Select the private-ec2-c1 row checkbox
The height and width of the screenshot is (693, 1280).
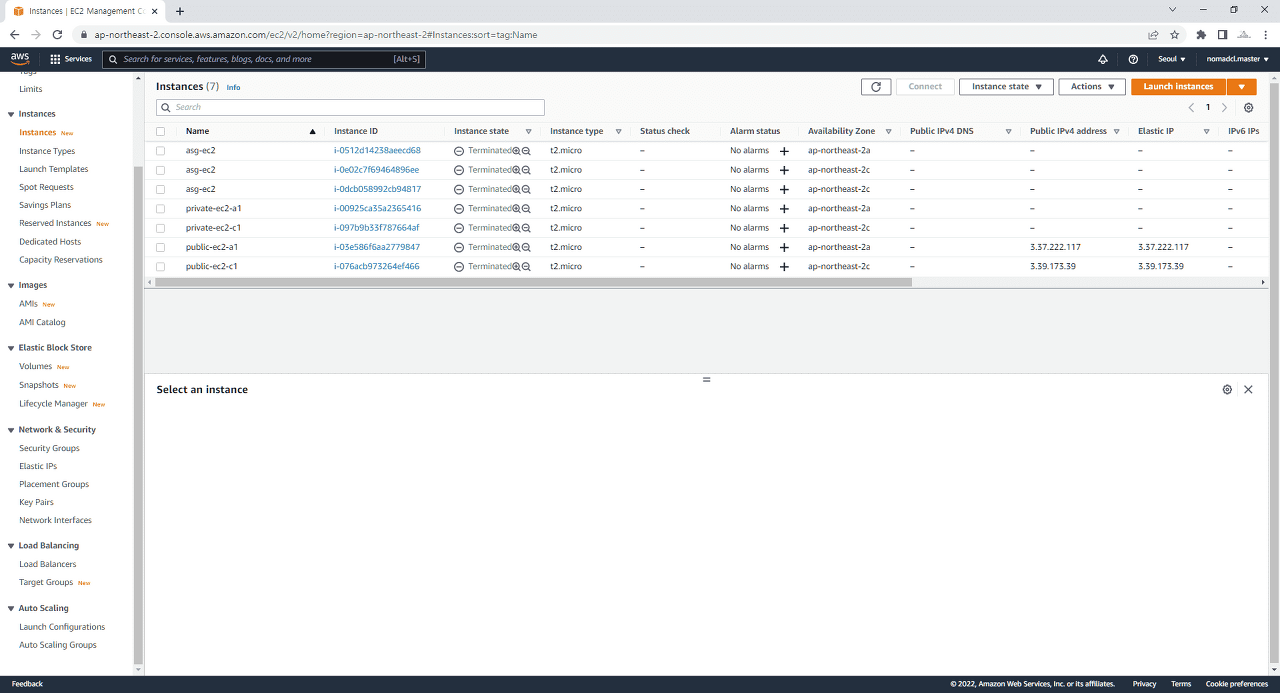[160, 228]
